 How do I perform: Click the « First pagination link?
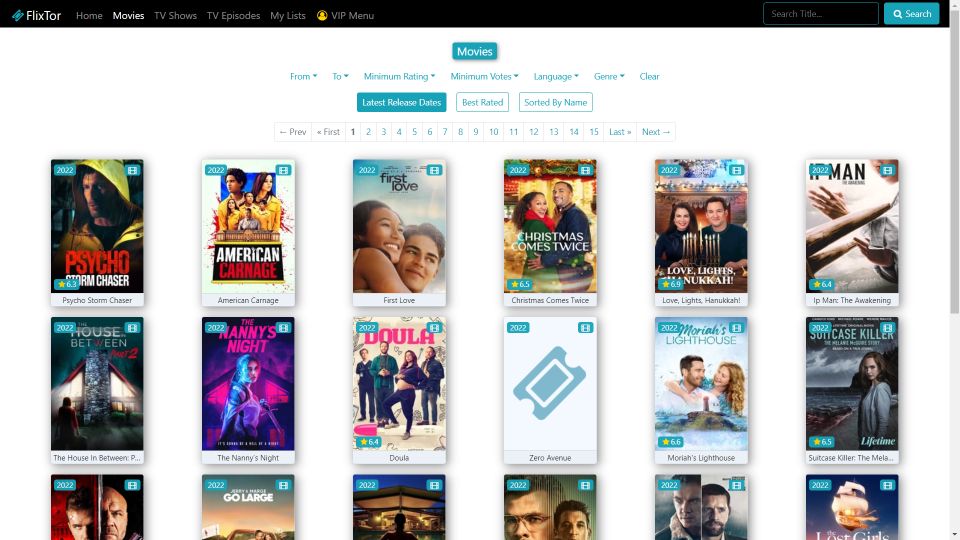(x=328, y=132)
